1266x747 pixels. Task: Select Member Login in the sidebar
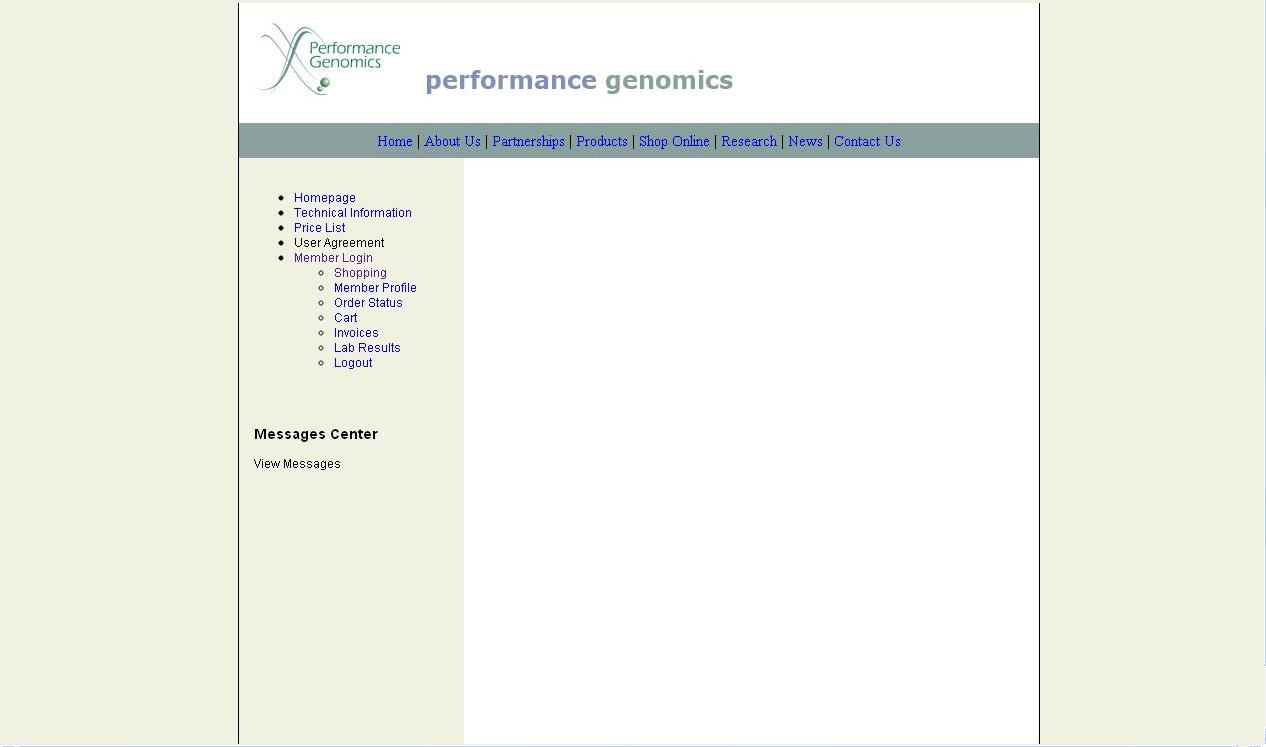[x=333, y=258]
